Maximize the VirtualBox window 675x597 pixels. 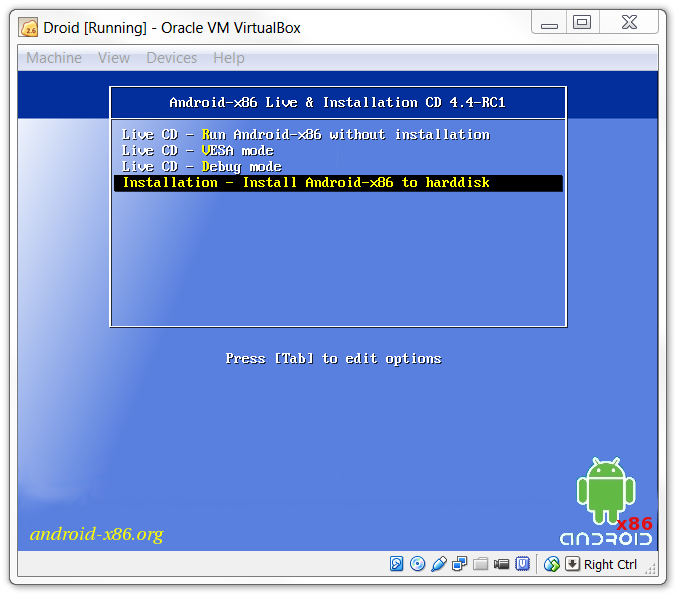[582, 22]
